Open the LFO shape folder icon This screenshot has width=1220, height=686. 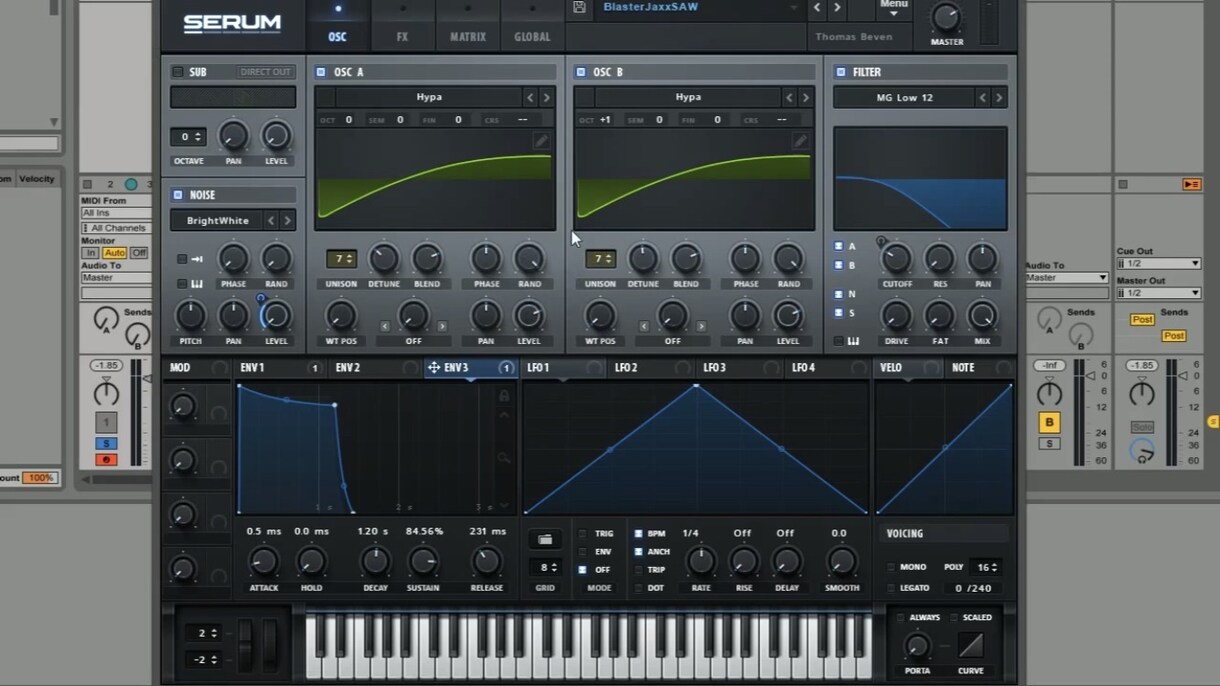[544, 539]
